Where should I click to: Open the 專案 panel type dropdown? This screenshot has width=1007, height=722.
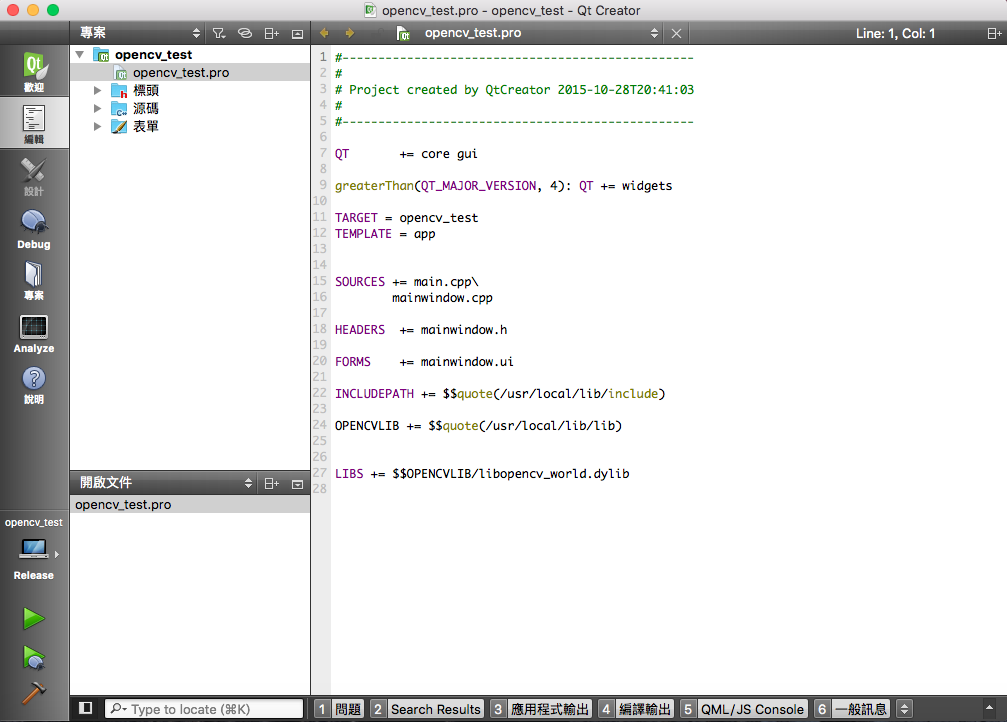coord(197,33)
